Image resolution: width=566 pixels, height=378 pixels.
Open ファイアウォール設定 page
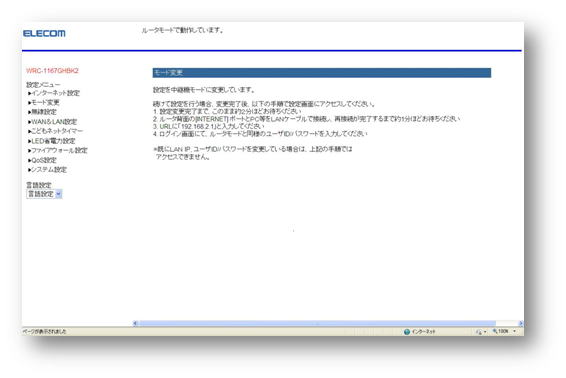[59, 150]
